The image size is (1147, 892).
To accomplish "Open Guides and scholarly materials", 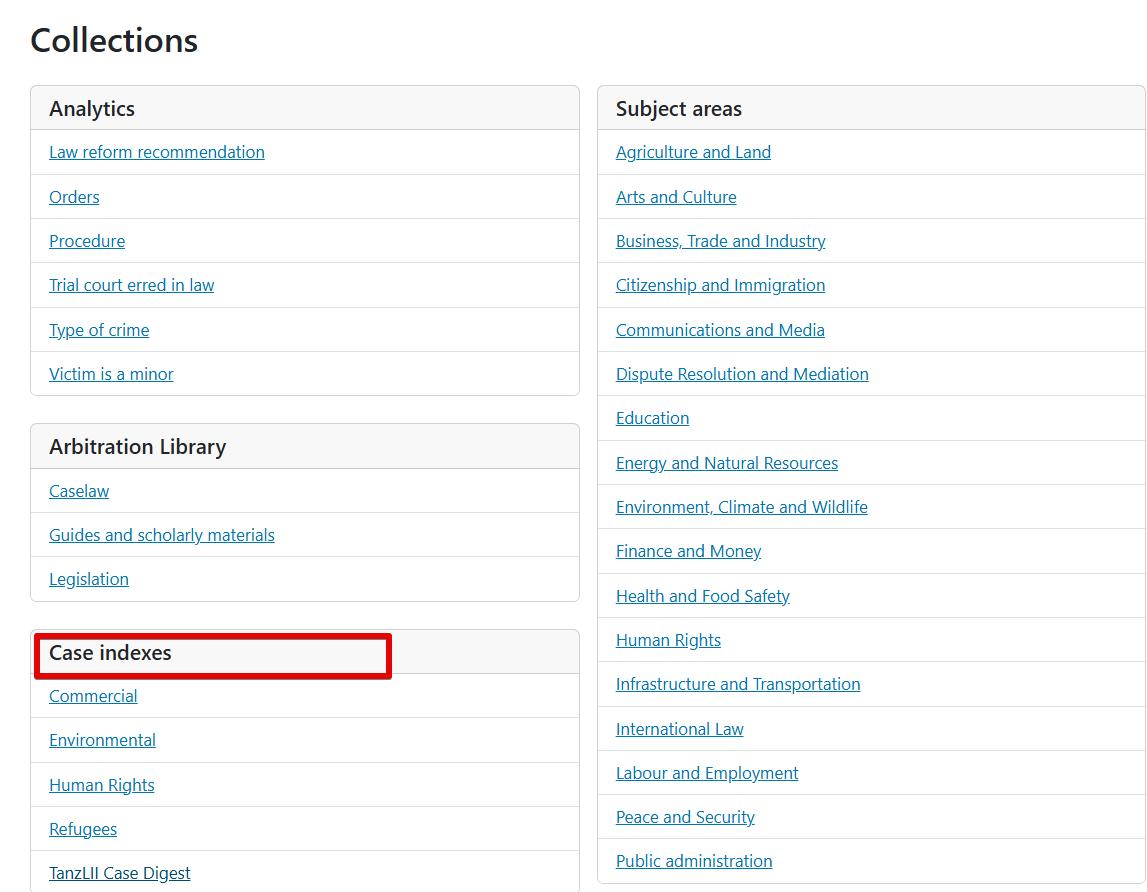I will [x=161, y=535].
